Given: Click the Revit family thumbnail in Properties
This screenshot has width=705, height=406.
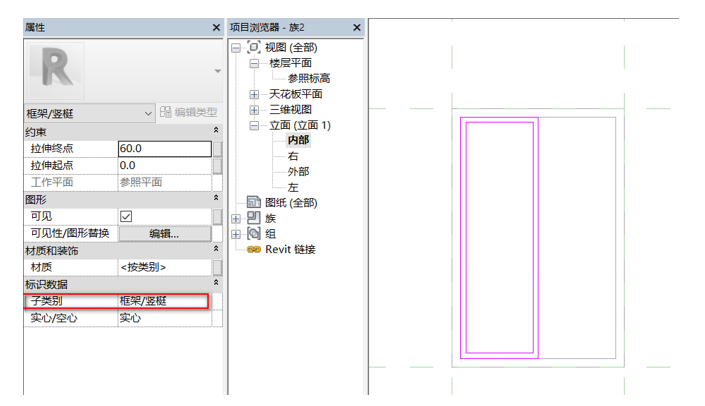Looking at the screenshot, I should click(56, 71).
